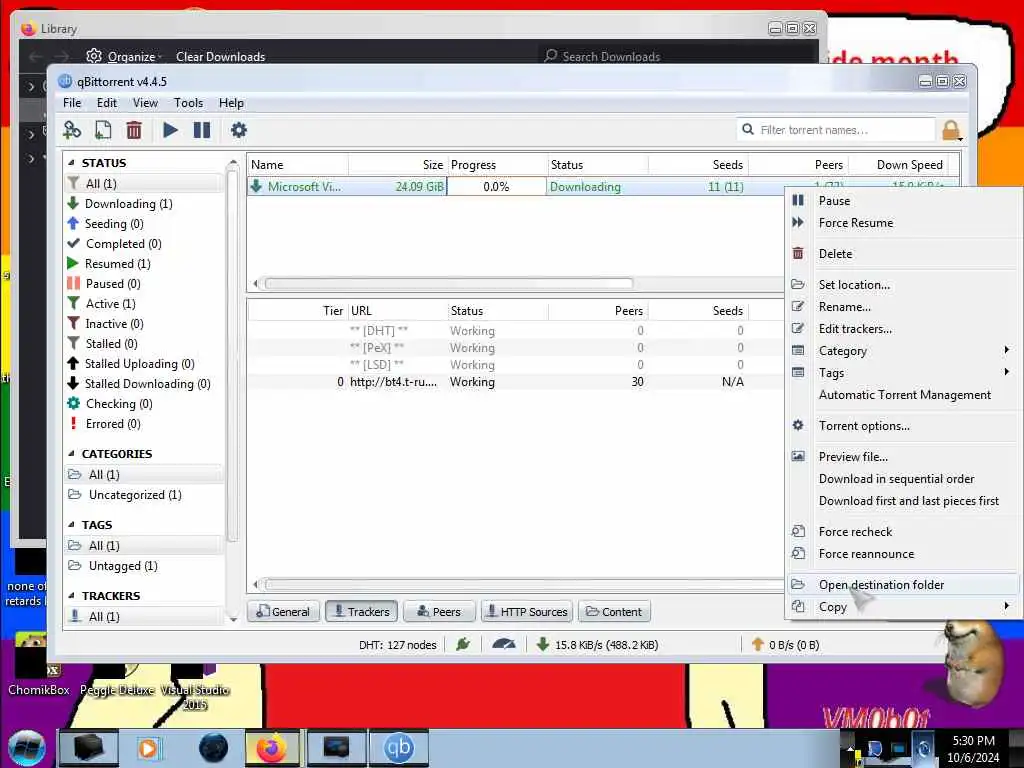The image size is (1024, 768).
Task: Expand the Tags submenu arrow
Action: (x=1006, y=372)
